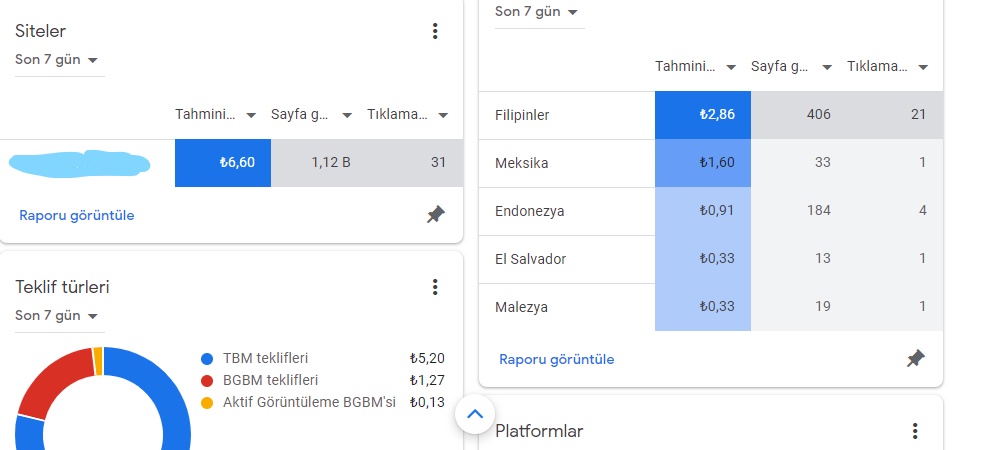Viewport: 986px width, 450px height.
Task: Click the ₺6,60 earnings cell in Siteler
Action: 222,163
